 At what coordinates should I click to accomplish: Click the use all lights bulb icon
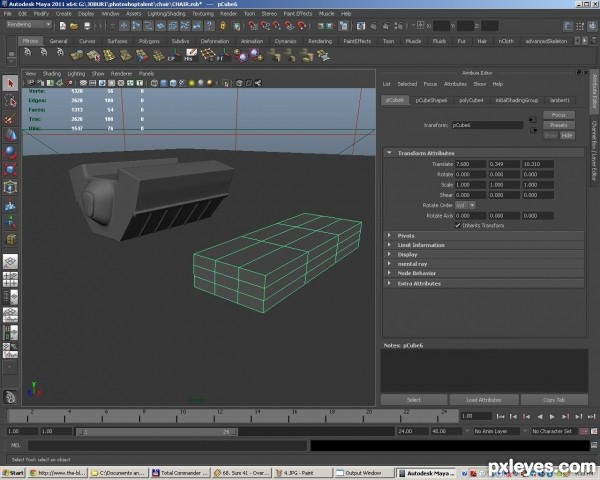coord(192,83)
